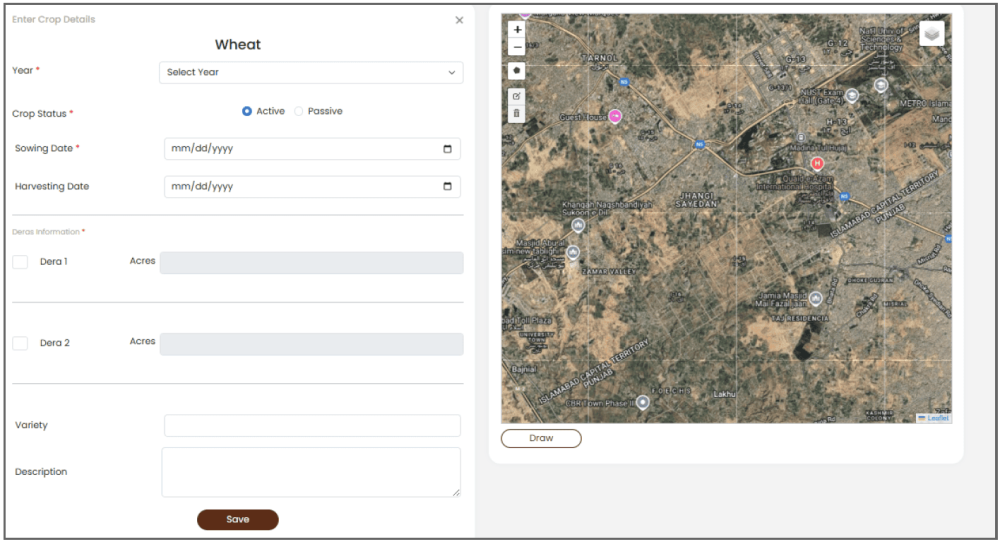Click the Draw button below map
Image resolution: width=1000 pixels, height=542 pixels.
pyautogui.click(x=541, y=438)
